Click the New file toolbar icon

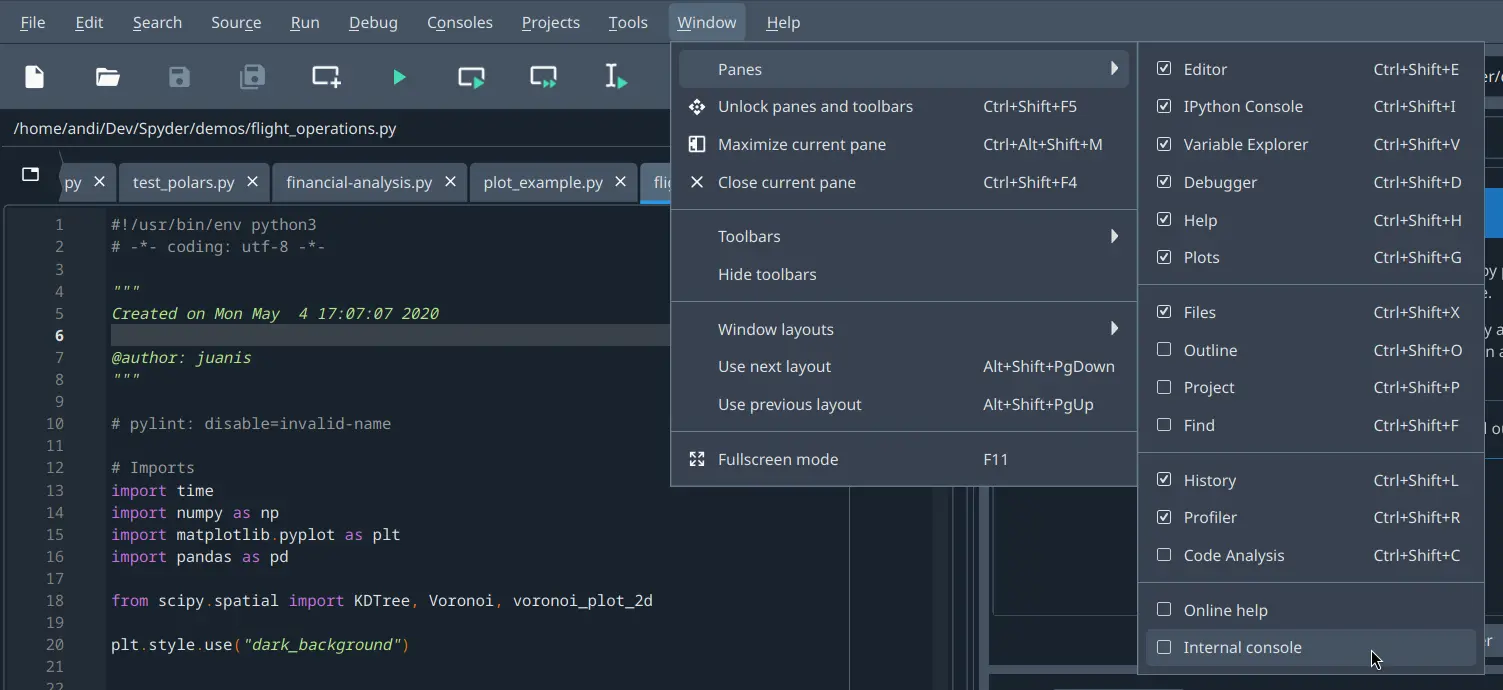tap(35, 77)
